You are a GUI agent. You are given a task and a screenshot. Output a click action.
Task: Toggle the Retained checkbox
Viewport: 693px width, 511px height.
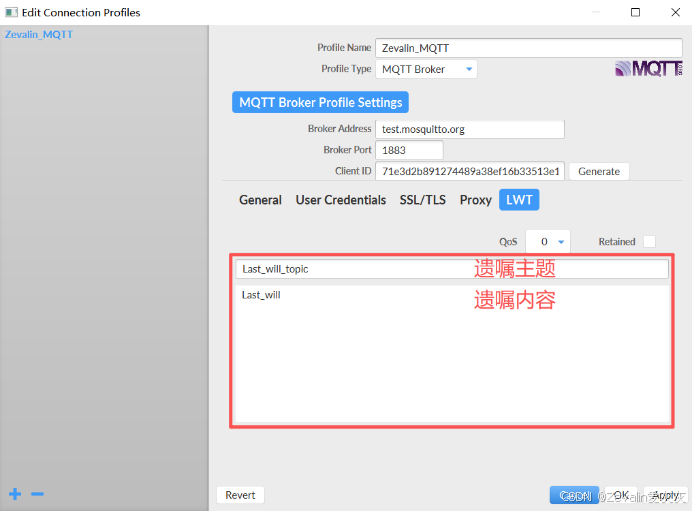coord(649,242)
